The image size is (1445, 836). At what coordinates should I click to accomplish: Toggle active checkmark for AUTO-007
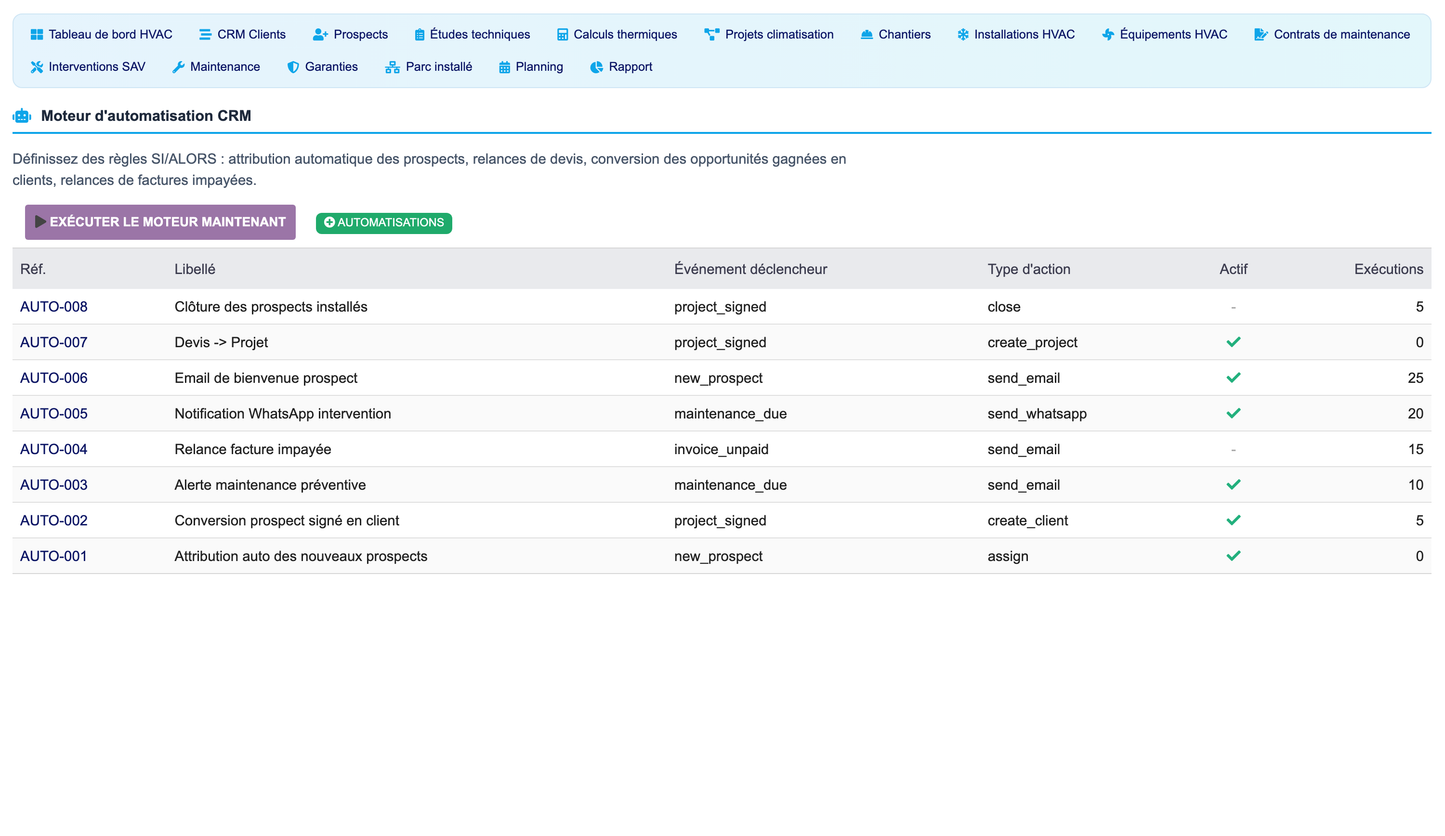point(1233,342)
